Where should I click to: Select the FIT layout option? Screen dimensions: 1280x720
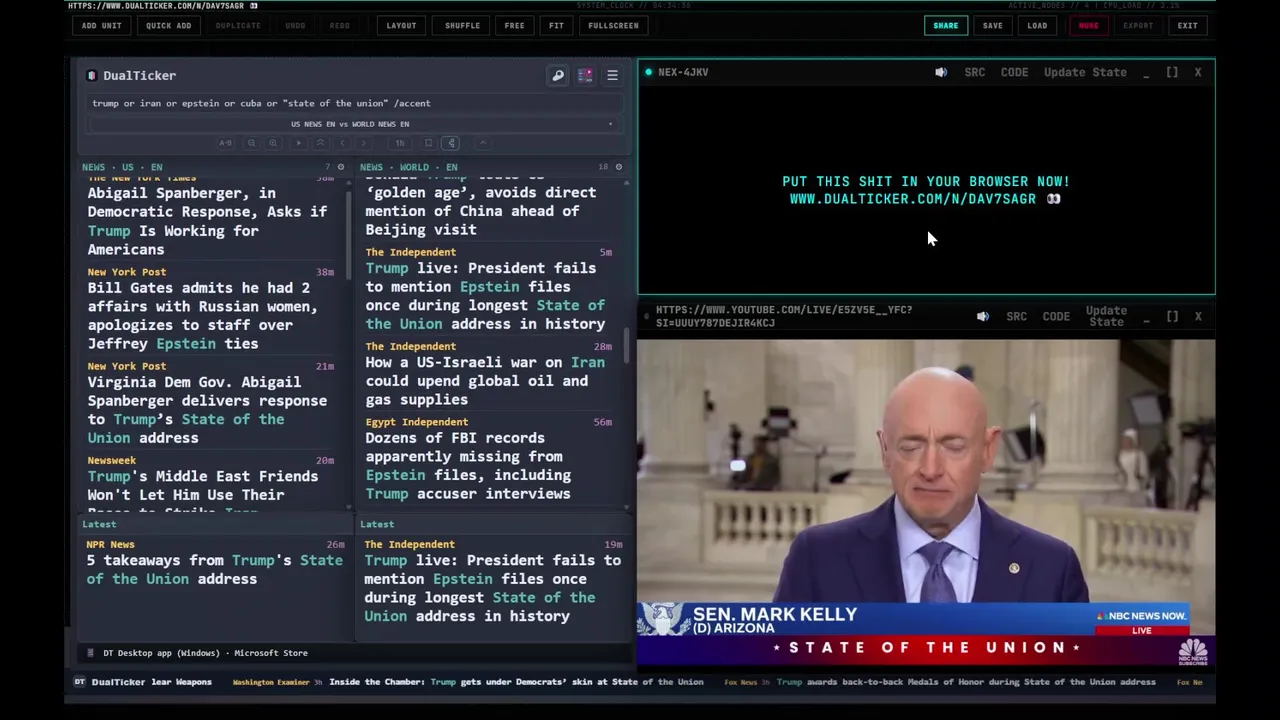(556, 25)
